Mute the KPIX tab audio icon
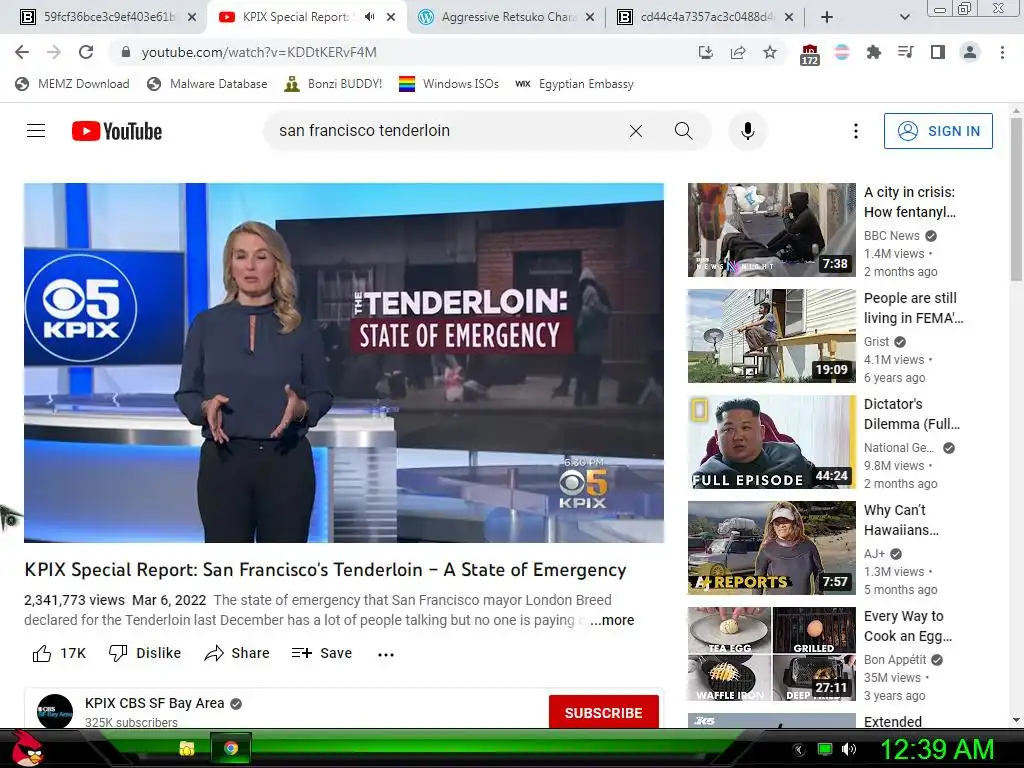The width and height of the screenshot is (1024, 768). pos(370,17)
